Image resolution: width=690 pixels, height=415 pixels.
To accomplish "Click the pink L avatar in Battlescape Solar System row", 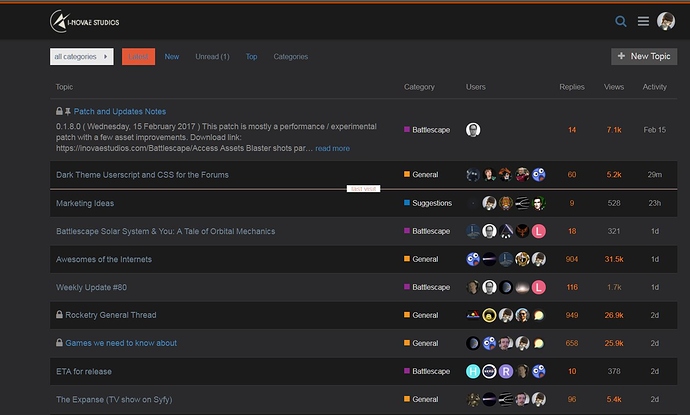I will [x=539, y=231].
